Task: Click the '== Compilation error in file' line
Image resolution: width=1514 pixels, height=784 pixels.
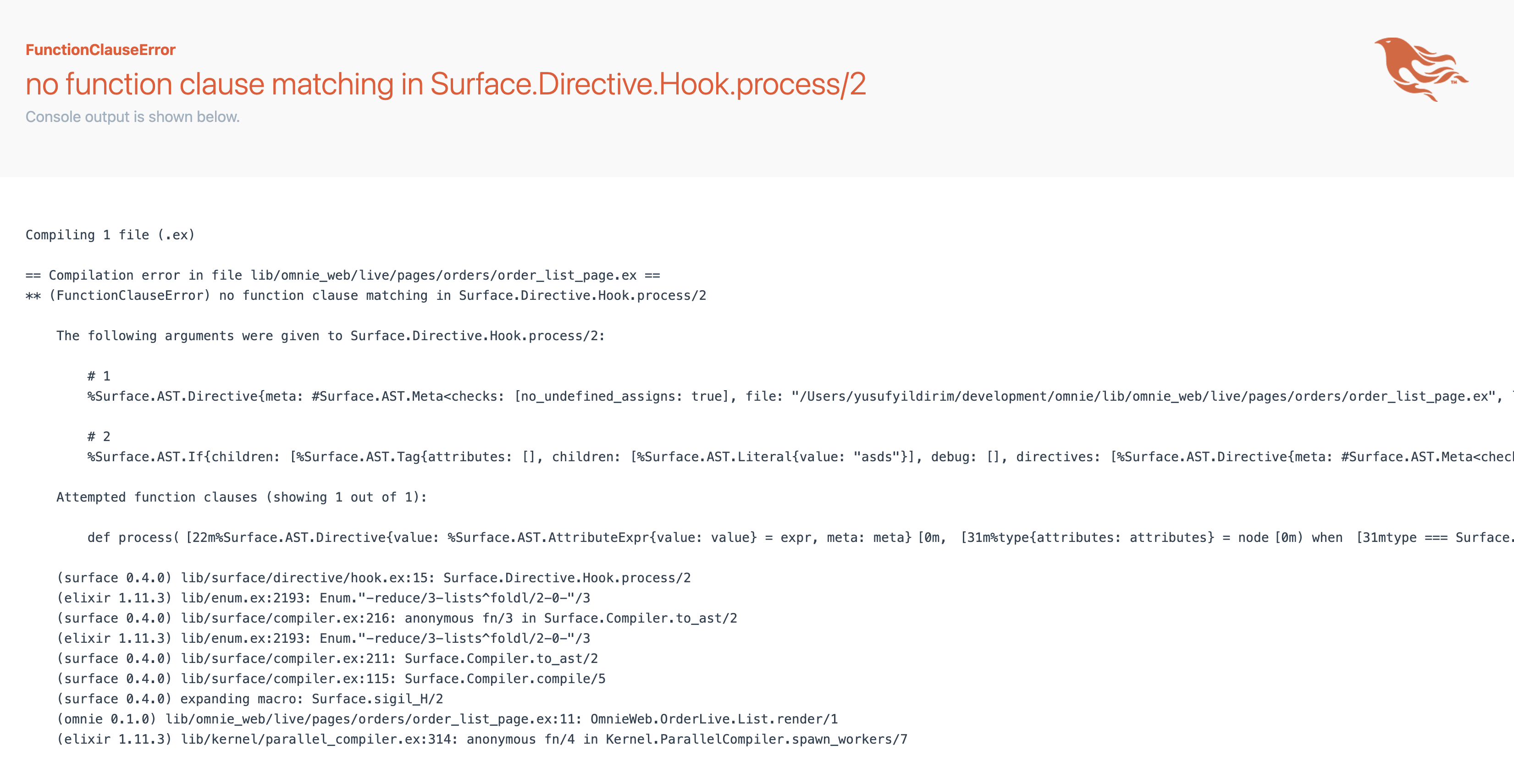Action: tap(343, 276)
